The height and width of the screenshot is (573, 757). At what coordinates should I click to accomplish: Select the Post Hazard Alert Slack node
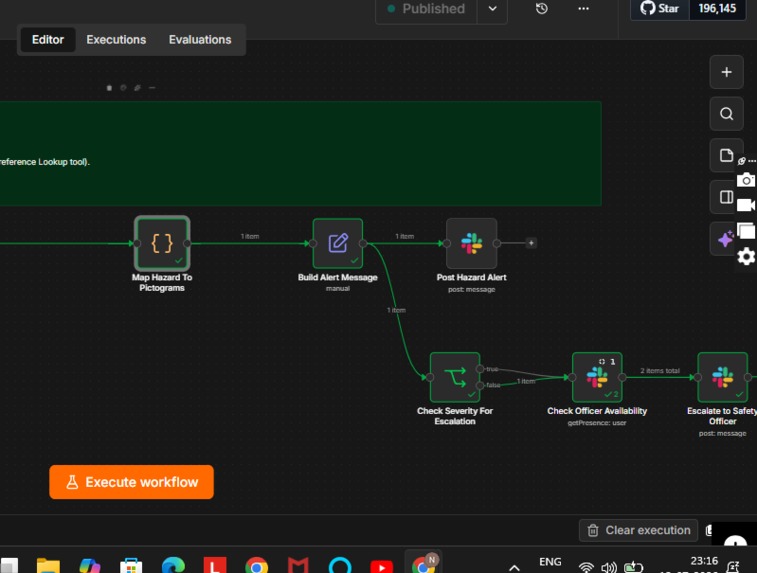(471, 243)
